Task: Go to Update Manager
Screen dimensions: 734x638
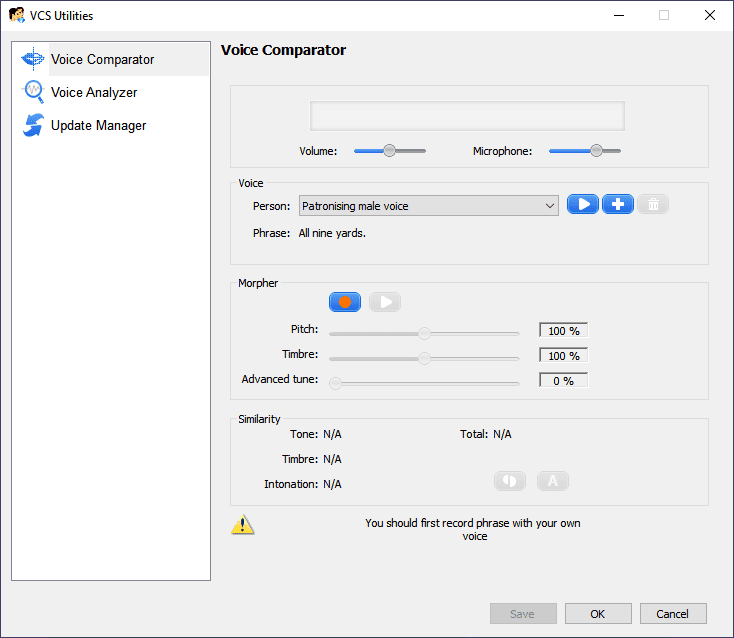Action: click(98, 125)
